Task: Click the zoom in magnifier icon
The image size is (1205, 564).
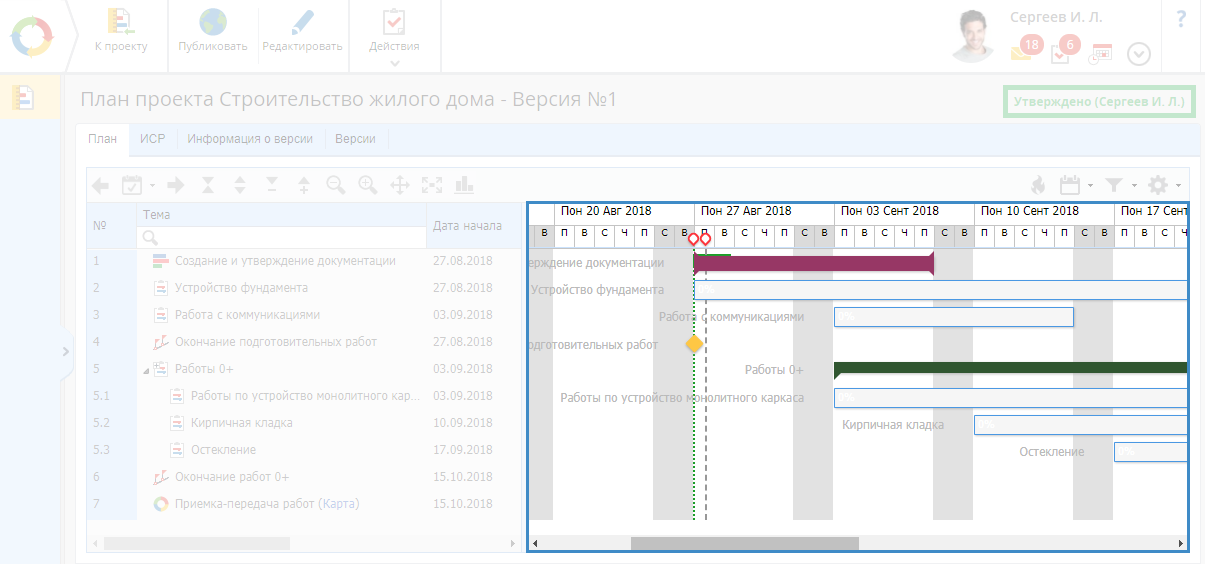Action: point(368,185)
